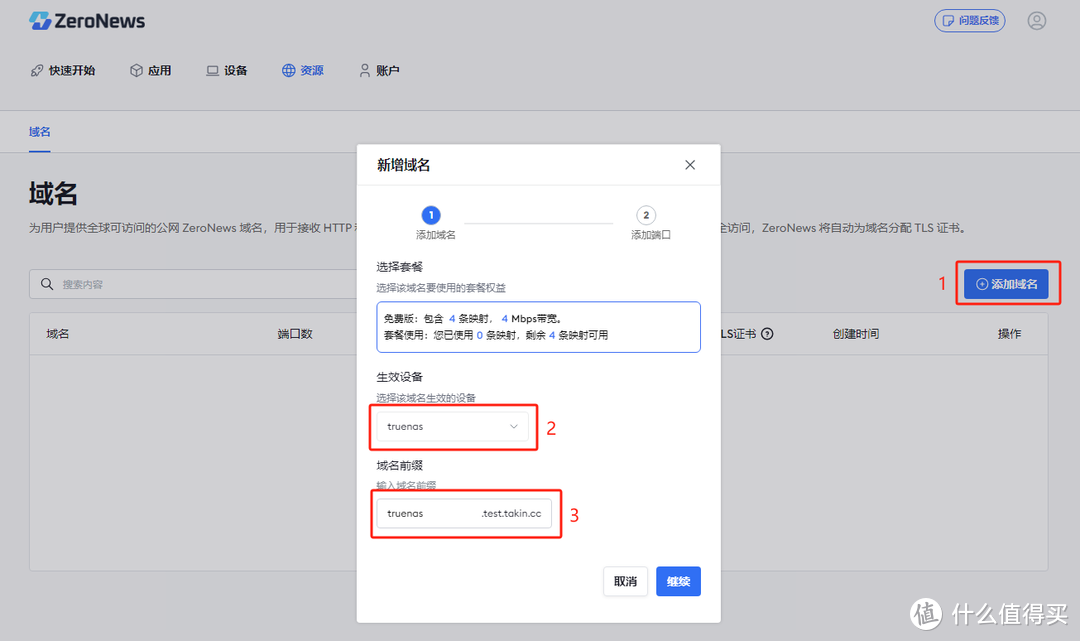Click the 设备 monitor icon
This screenshot has width=1080, height=641.
pos(212,70)
